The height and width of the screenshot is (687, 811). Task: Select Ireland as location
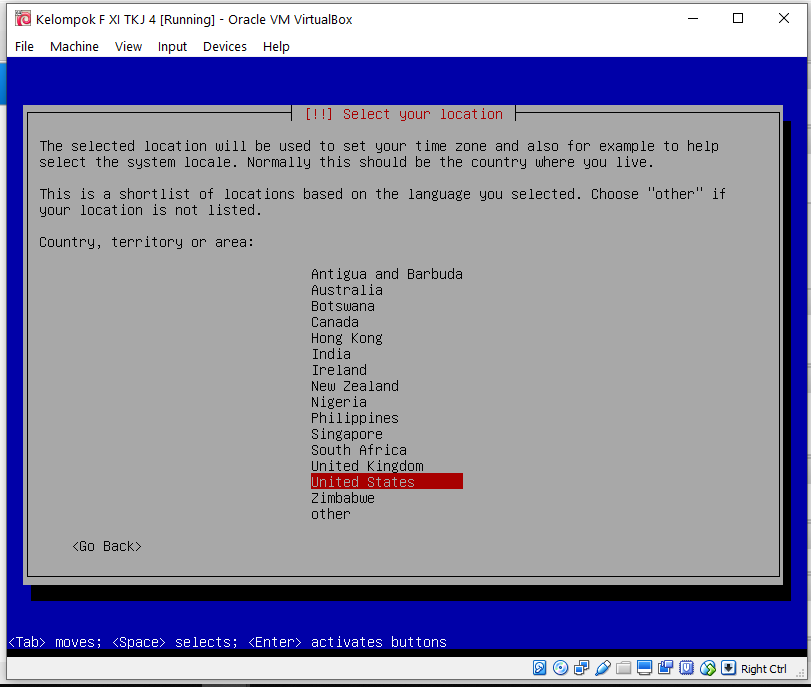[x=339, y=370]
